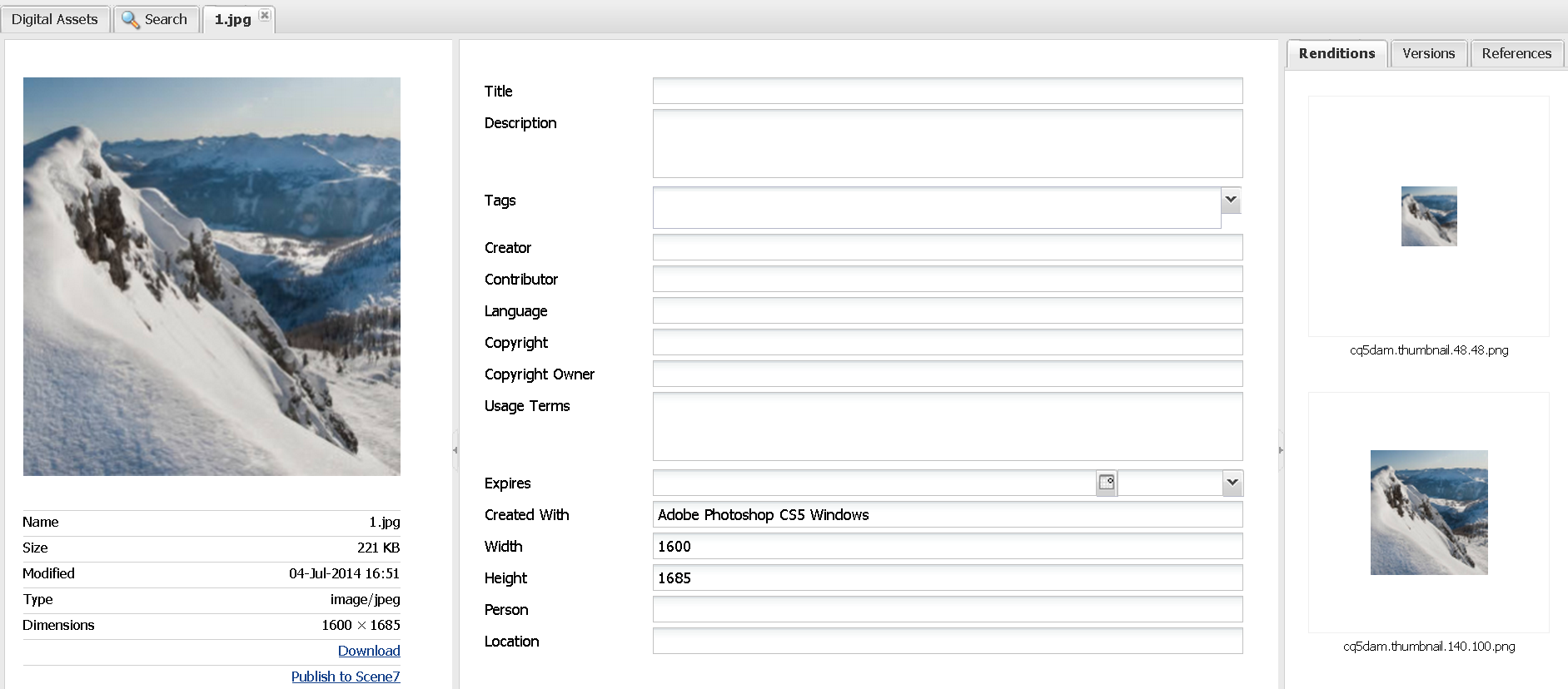Viewport: 1568px width, 689px height.
Task: Click the 1600 × 1685 dimensions value
Action: coord(361,625)
